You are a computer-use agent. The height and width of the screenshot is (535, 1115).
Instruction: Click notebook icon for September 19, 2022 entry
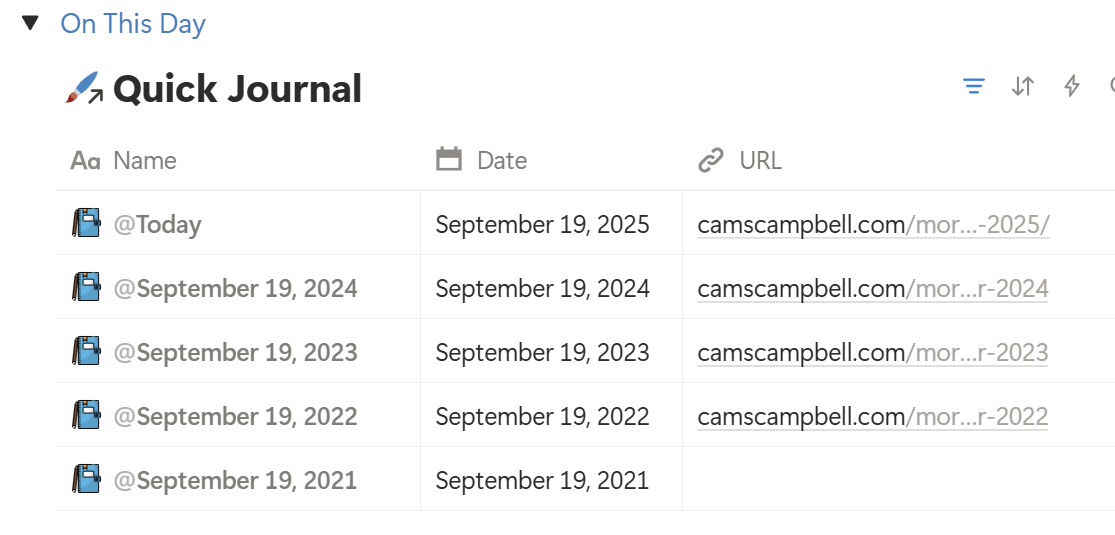(87, 416)
